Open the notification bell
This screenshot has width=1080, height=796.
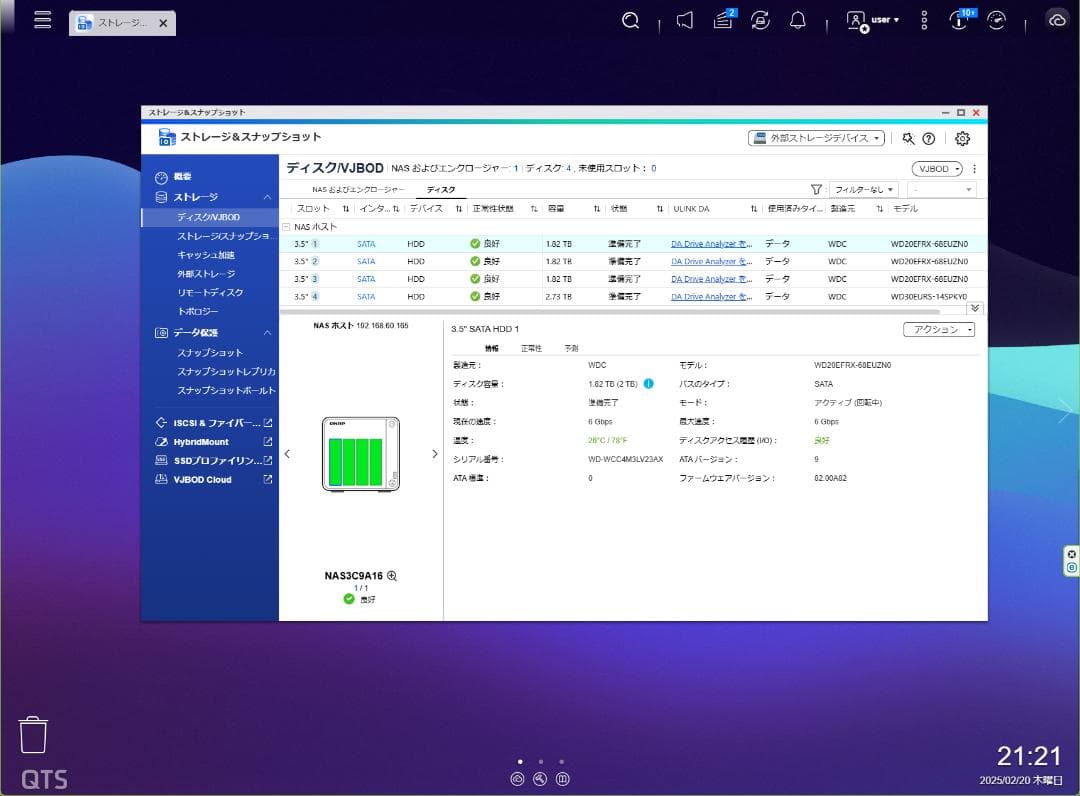pos(799,19)
